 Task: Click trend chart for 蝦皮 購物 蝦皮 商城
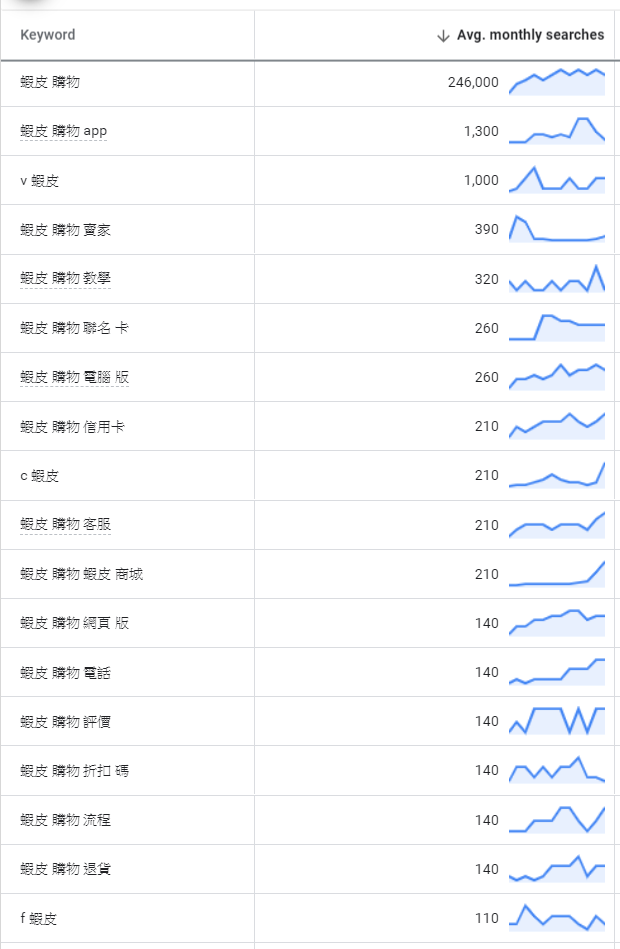click(557, 574)
